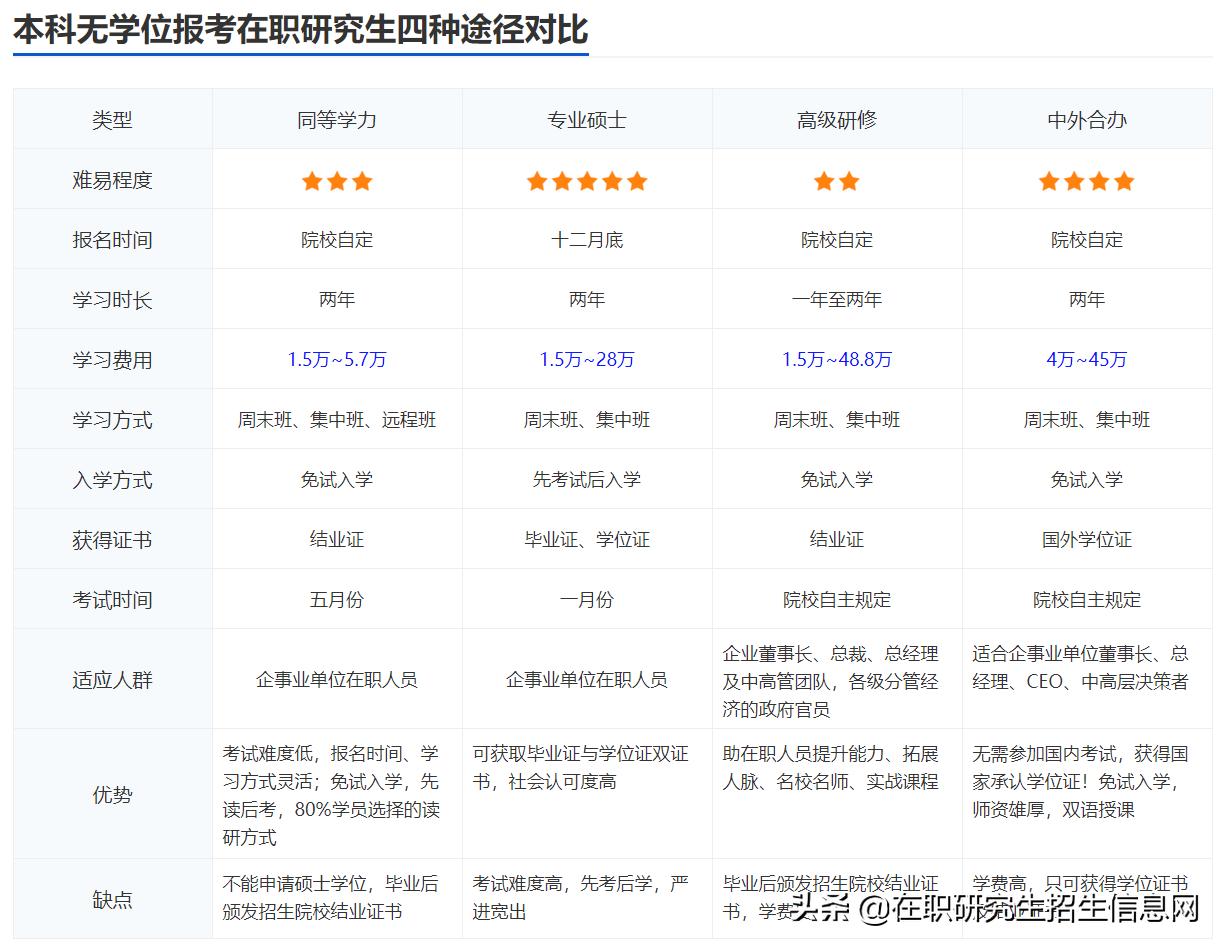Click the underlined page title about 本科无学位
The image size is (1227, 950).
point(300,30)
